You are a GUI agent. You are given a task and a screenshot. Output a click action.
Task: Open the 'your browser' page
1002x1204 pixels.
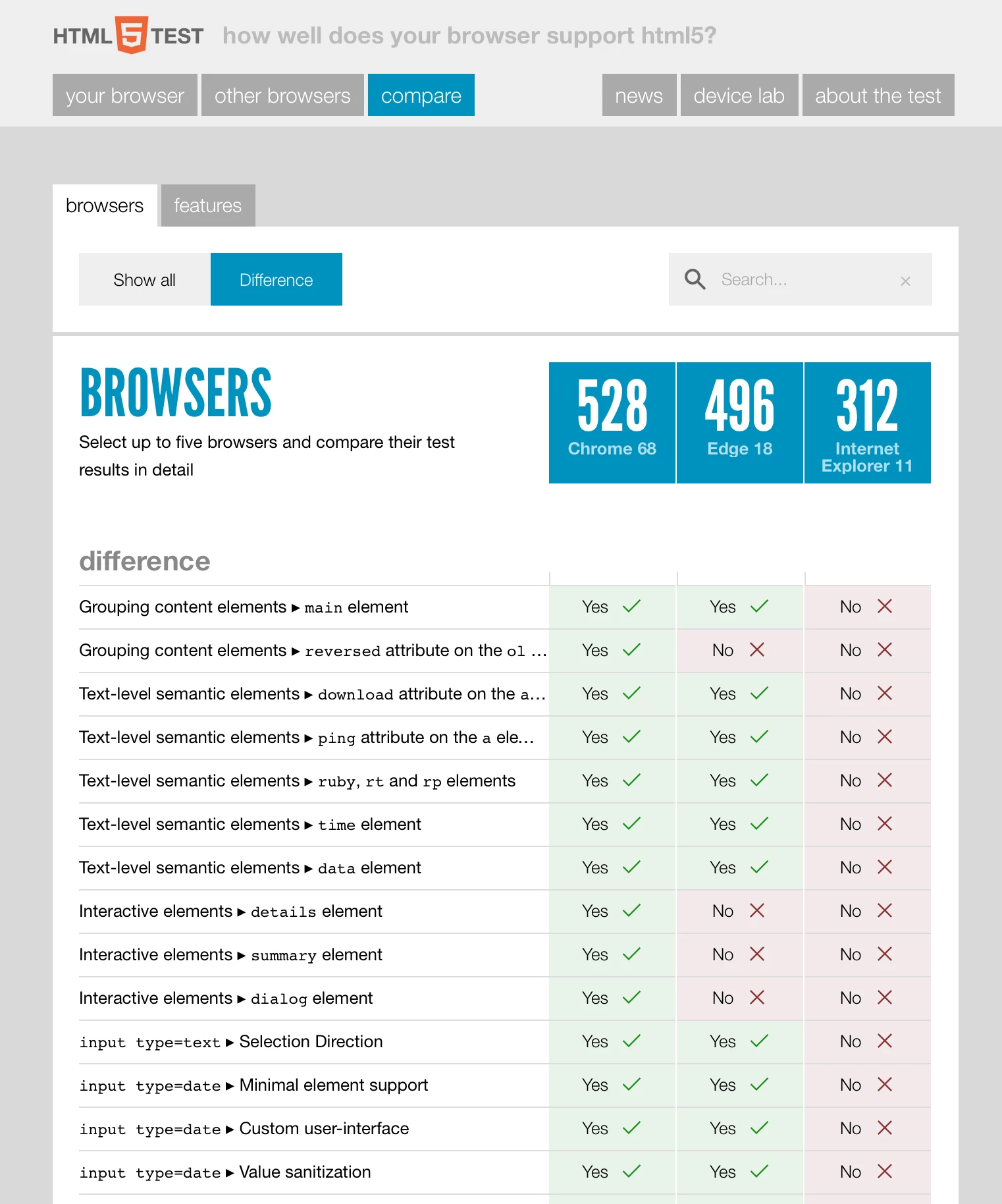pyautogui.click(x=125, y=95)
